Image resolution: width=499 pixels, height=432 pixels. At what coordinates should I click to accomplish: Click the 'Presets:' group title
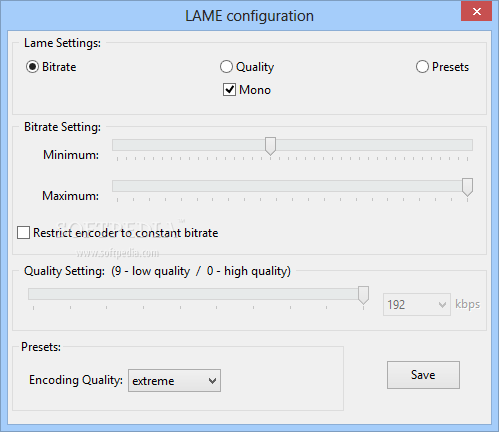(x=41, y=347)
